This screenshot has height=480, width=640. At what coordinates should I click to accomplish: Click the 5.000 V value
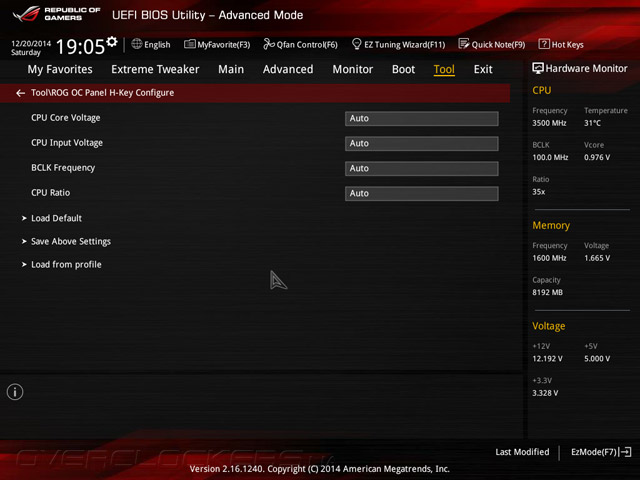click(597, 359)
